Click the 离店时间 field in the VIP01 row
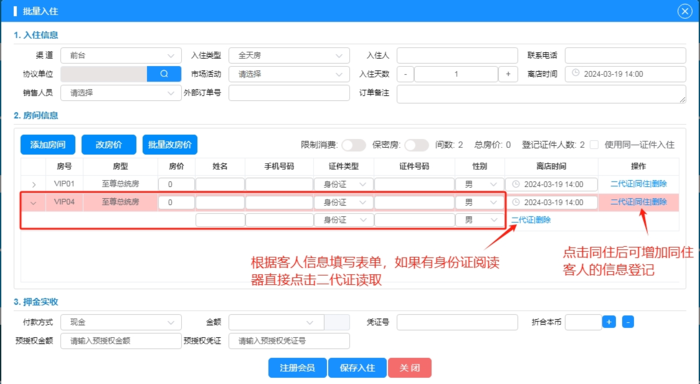 pyautogui.click(x=551, y=184)
